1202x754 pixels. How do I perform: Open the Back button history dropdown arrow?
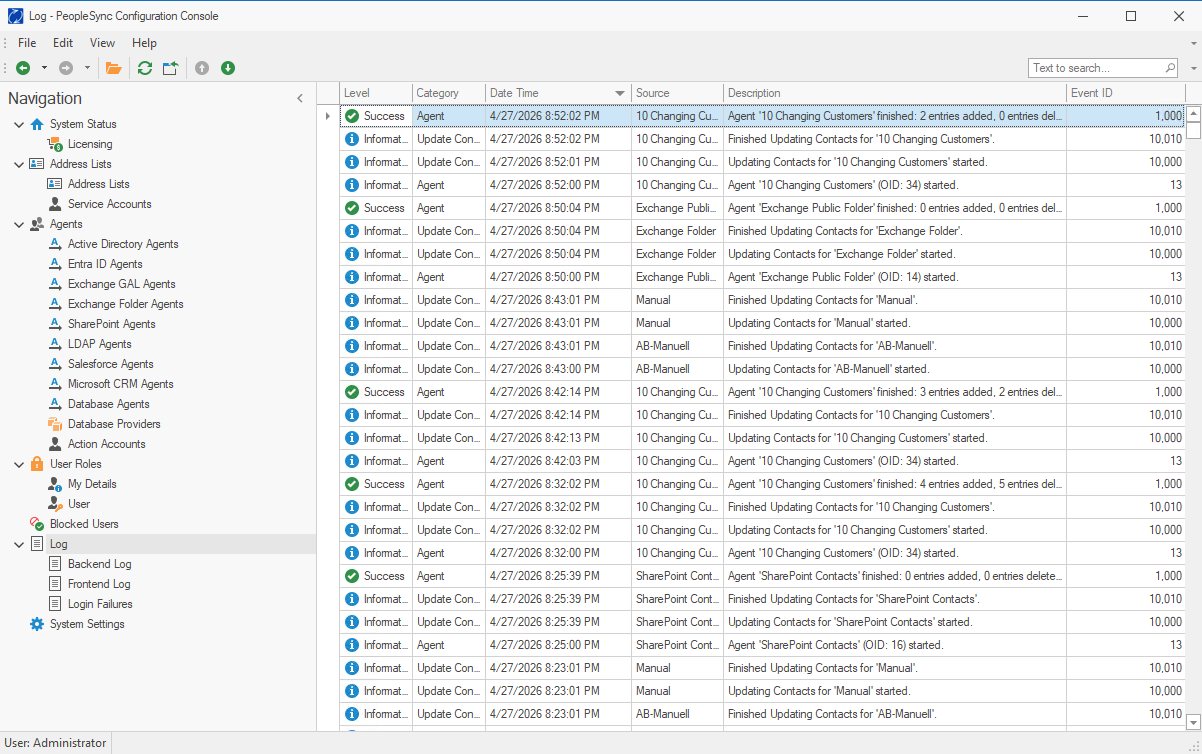[44, 68]
